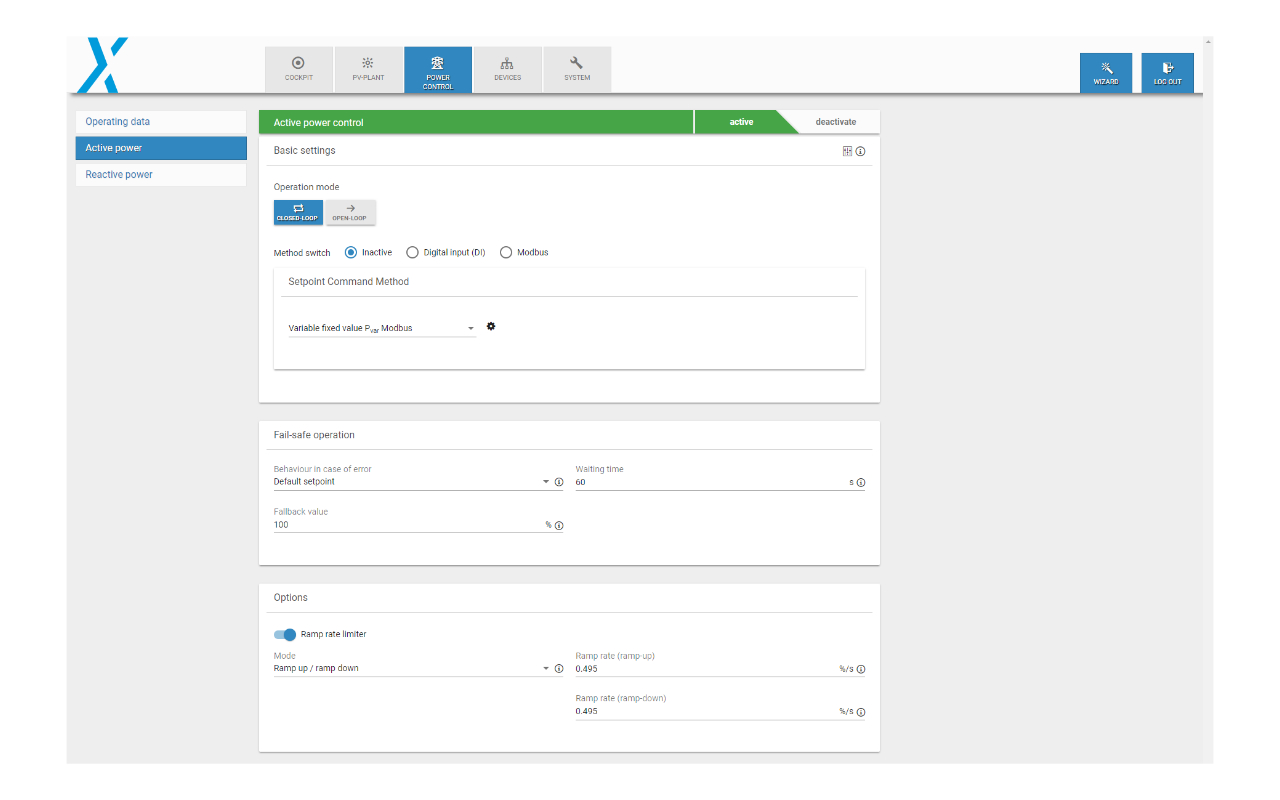Expand Behaviour in case of error dropdown

click(410, 482)
